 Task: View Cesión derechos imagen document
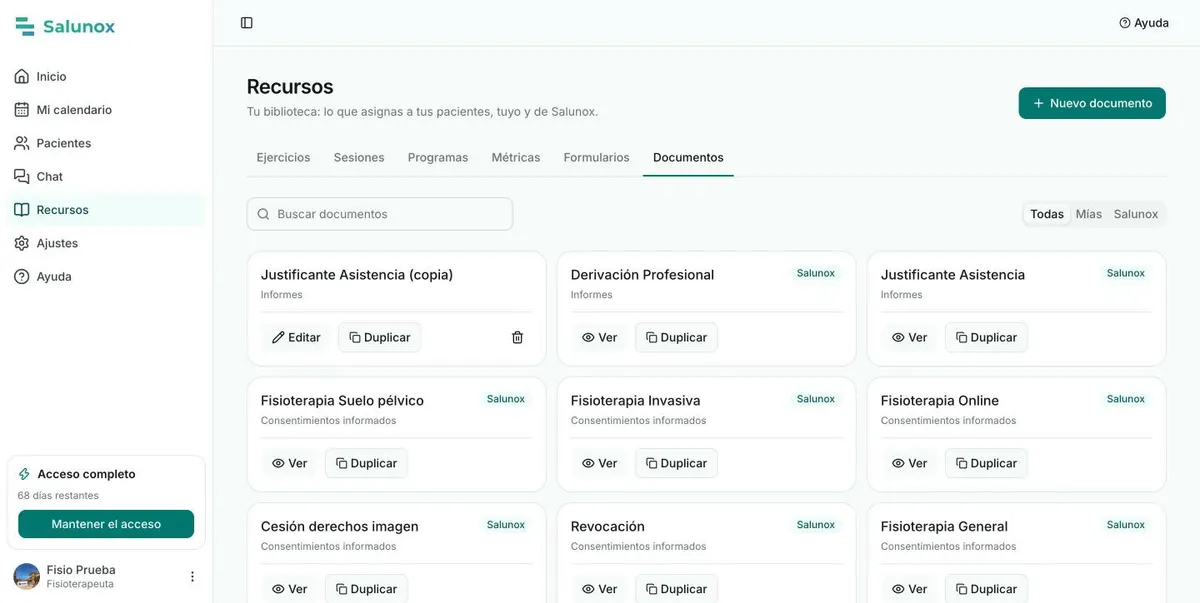[x=290, y=589]
